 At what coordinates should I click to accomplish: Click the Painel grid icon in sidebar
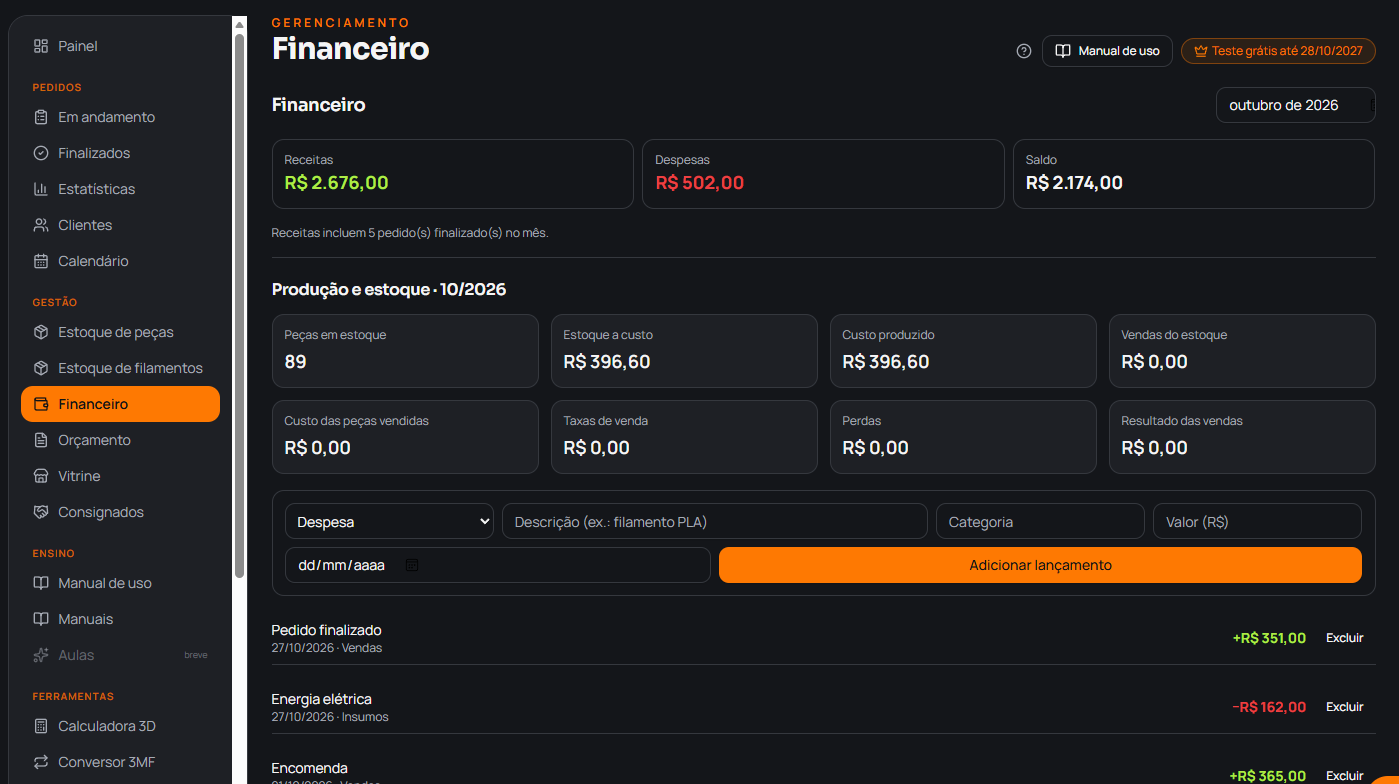click(41, 46)
